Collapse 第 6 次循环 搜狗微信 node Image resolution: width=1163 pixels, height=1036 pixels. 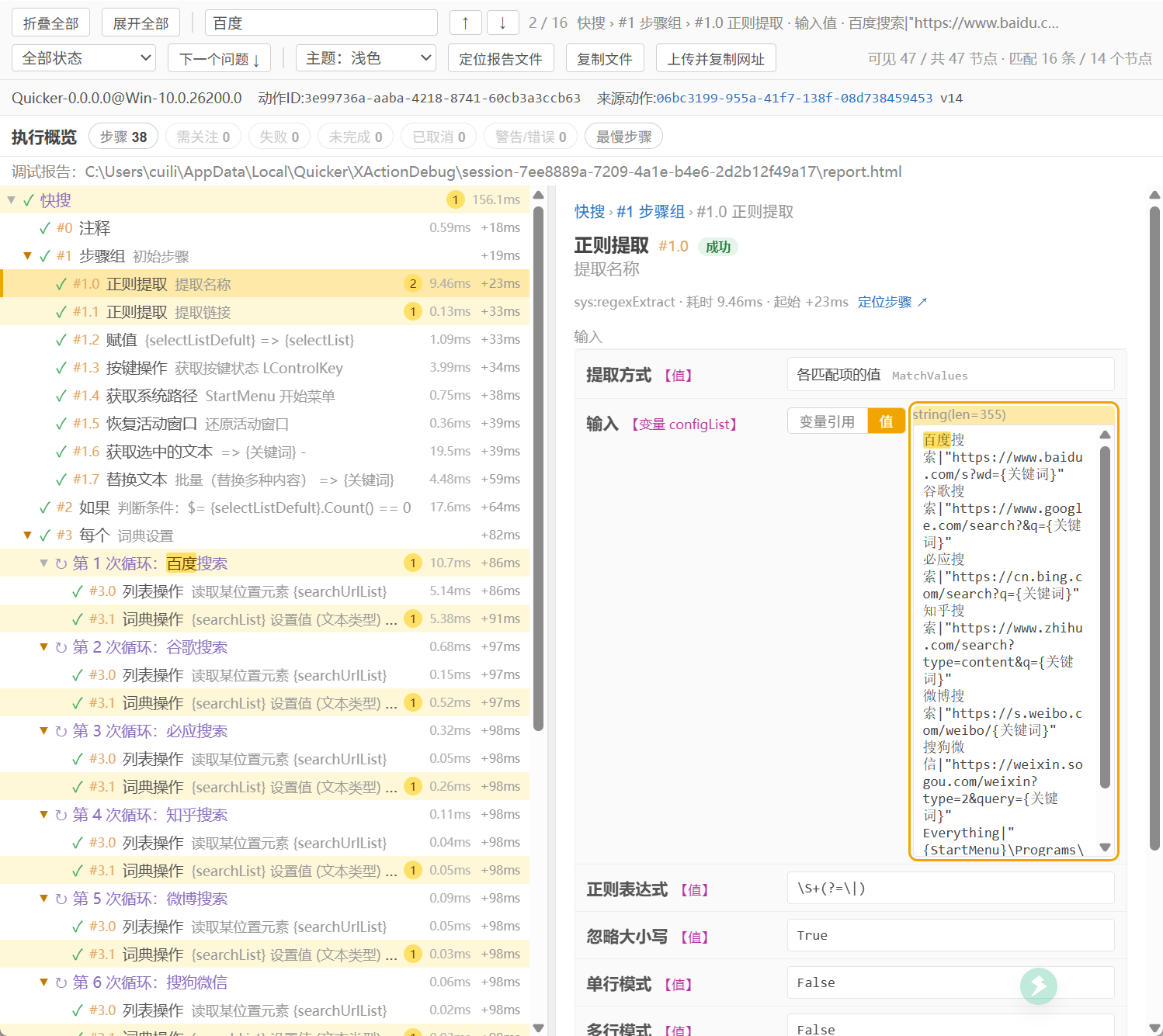(43, 982)
